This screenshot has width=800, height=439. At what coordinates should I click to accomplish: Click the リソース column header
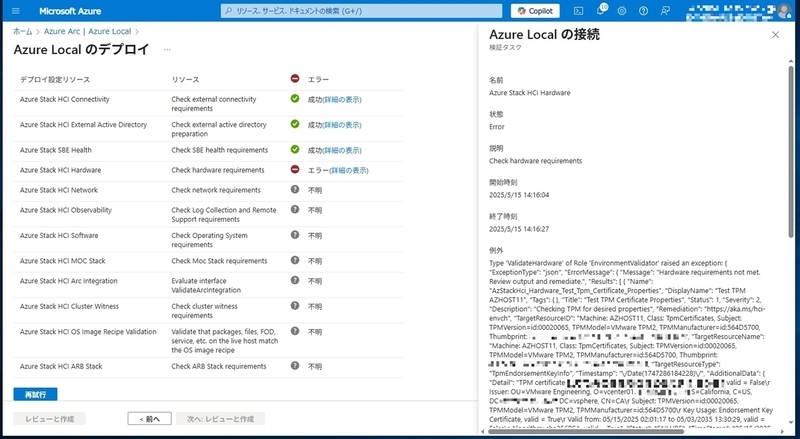[x=185, y=80]
